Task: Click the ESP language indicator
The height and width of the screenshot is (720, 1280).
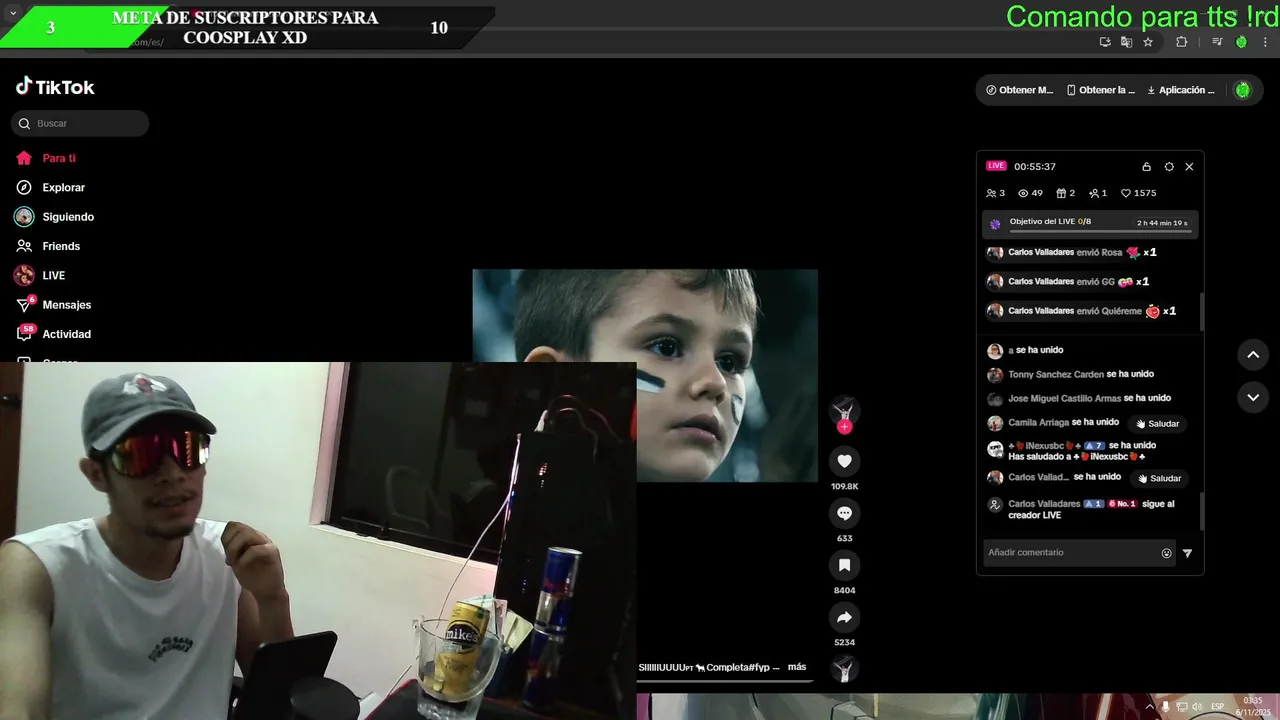Action: tap(1217, 707)
